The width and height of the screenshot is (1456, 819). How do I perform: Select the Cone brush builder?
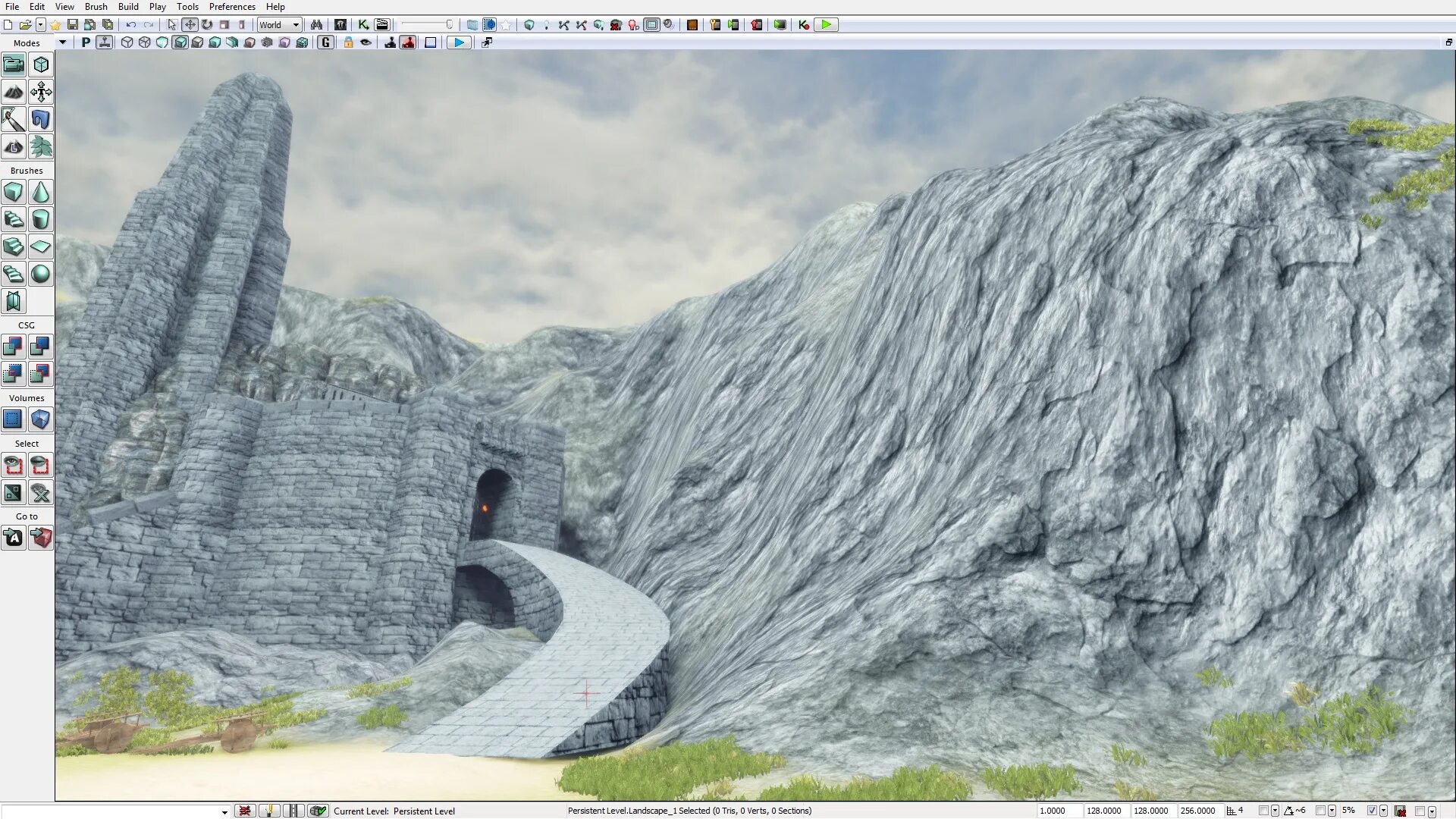point(41,193)
